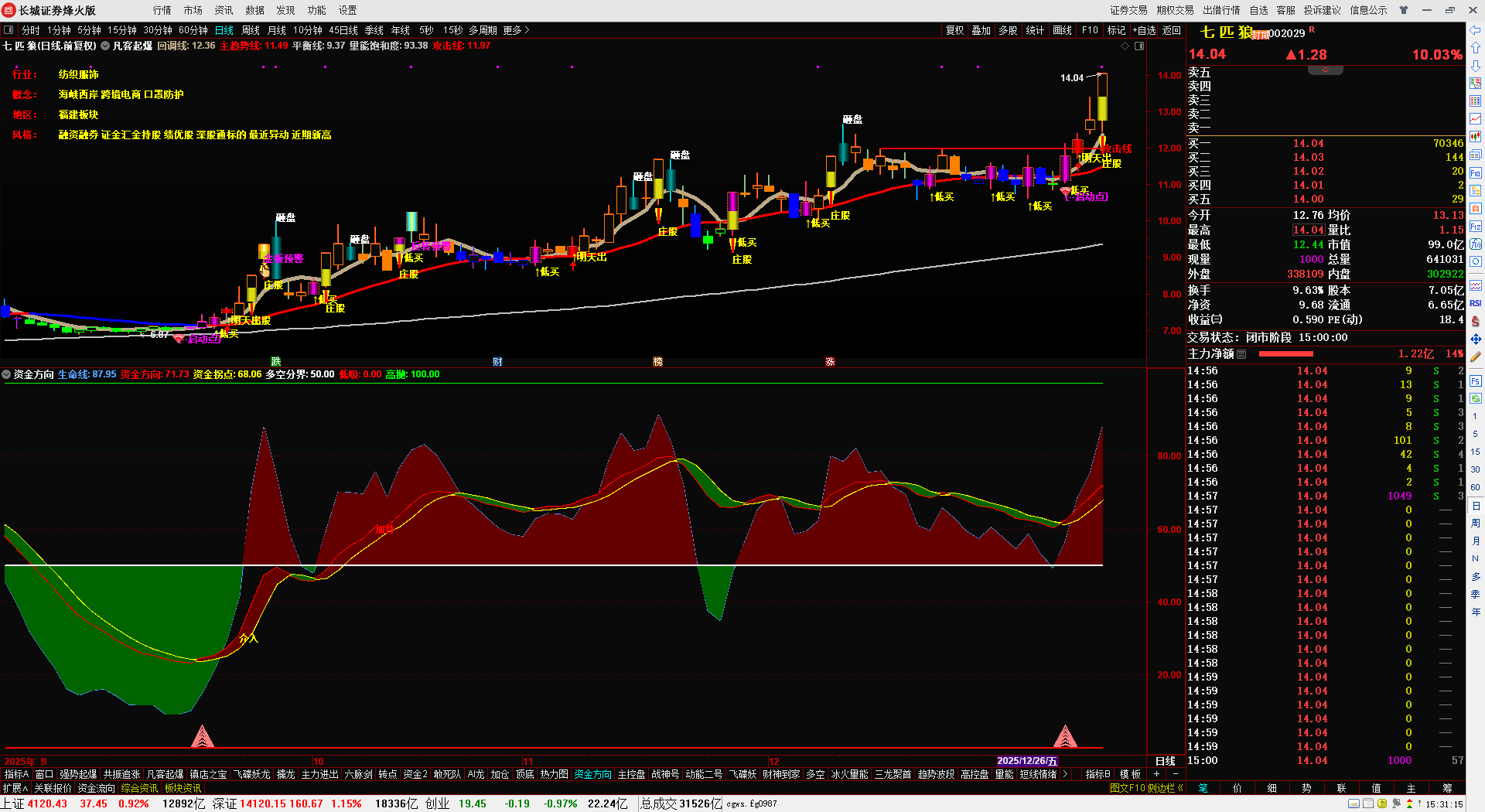
Task: Click the shirt skin icon in title bar
Action: 1404,10
